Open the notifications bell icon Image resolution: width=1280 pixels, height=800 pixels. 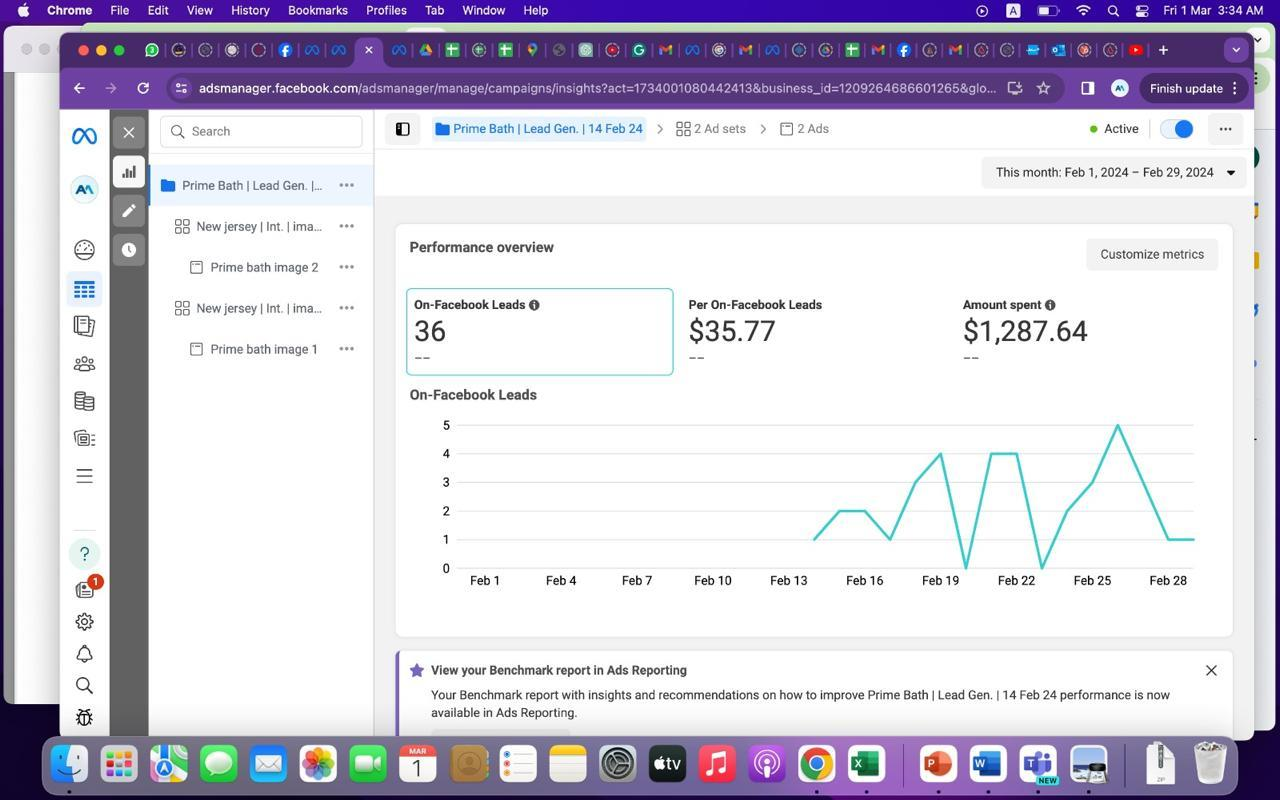[x=84, y=653]
